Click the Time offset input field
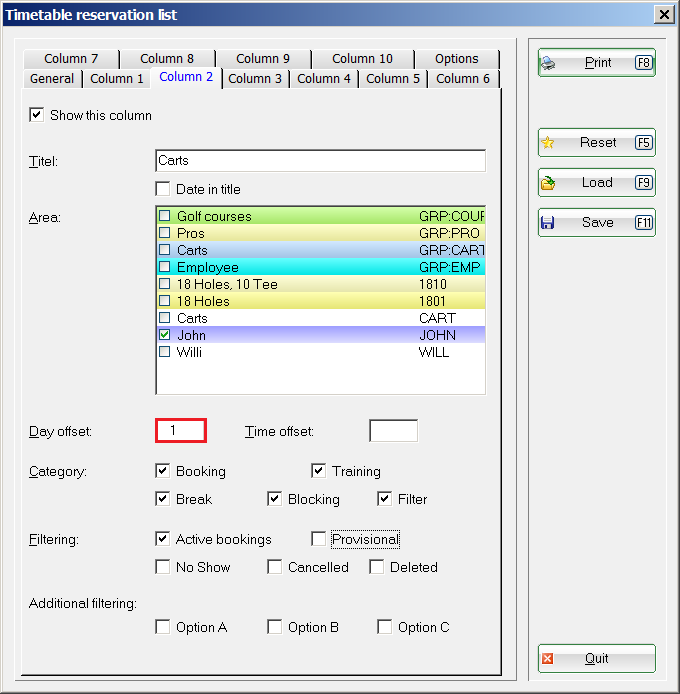 (x=393, y=431)
